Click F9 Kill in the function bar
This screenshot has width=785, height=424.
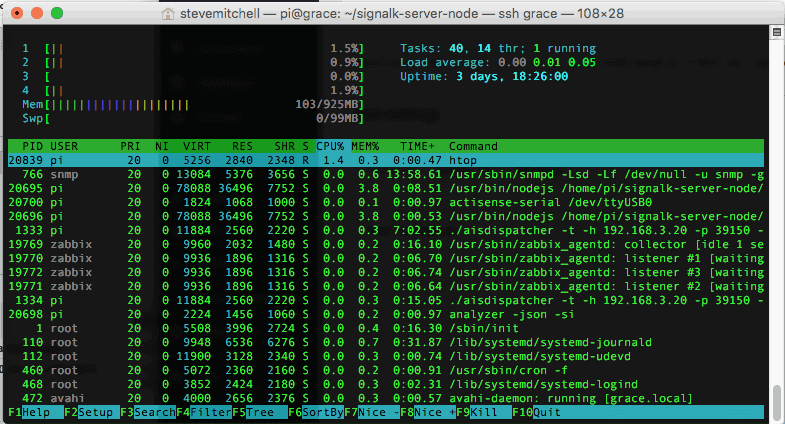click(485, 412)
